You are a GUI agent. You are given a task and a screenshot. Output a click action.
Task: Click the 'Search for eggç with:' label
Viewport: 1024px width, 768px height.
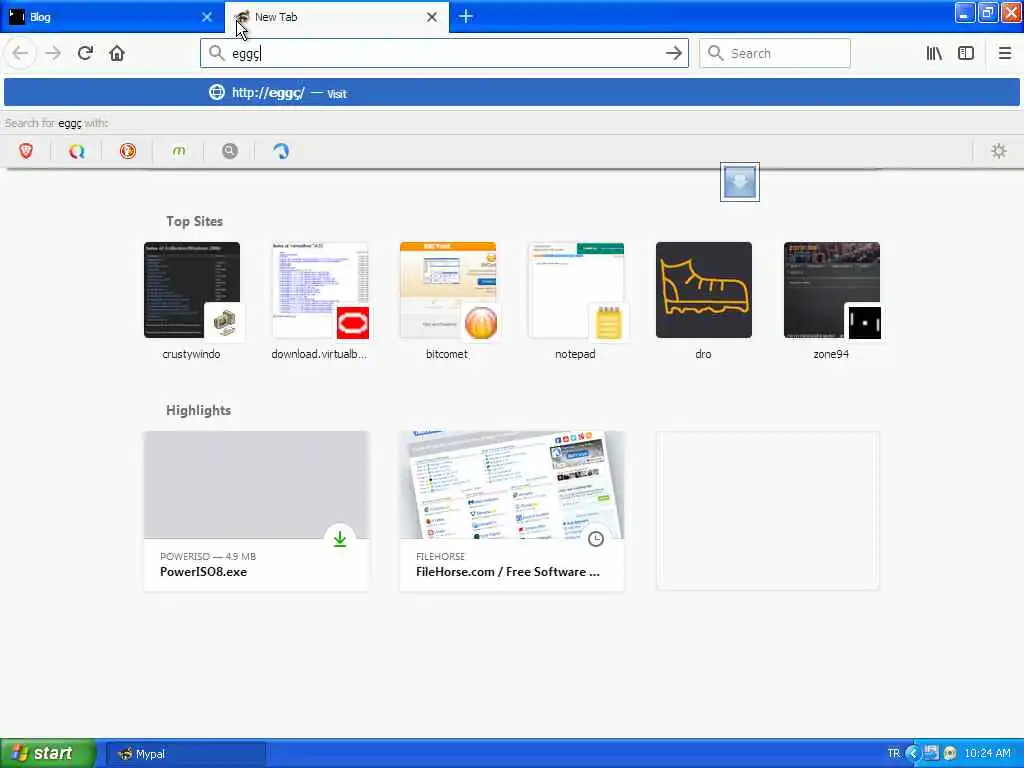[57, 123]
